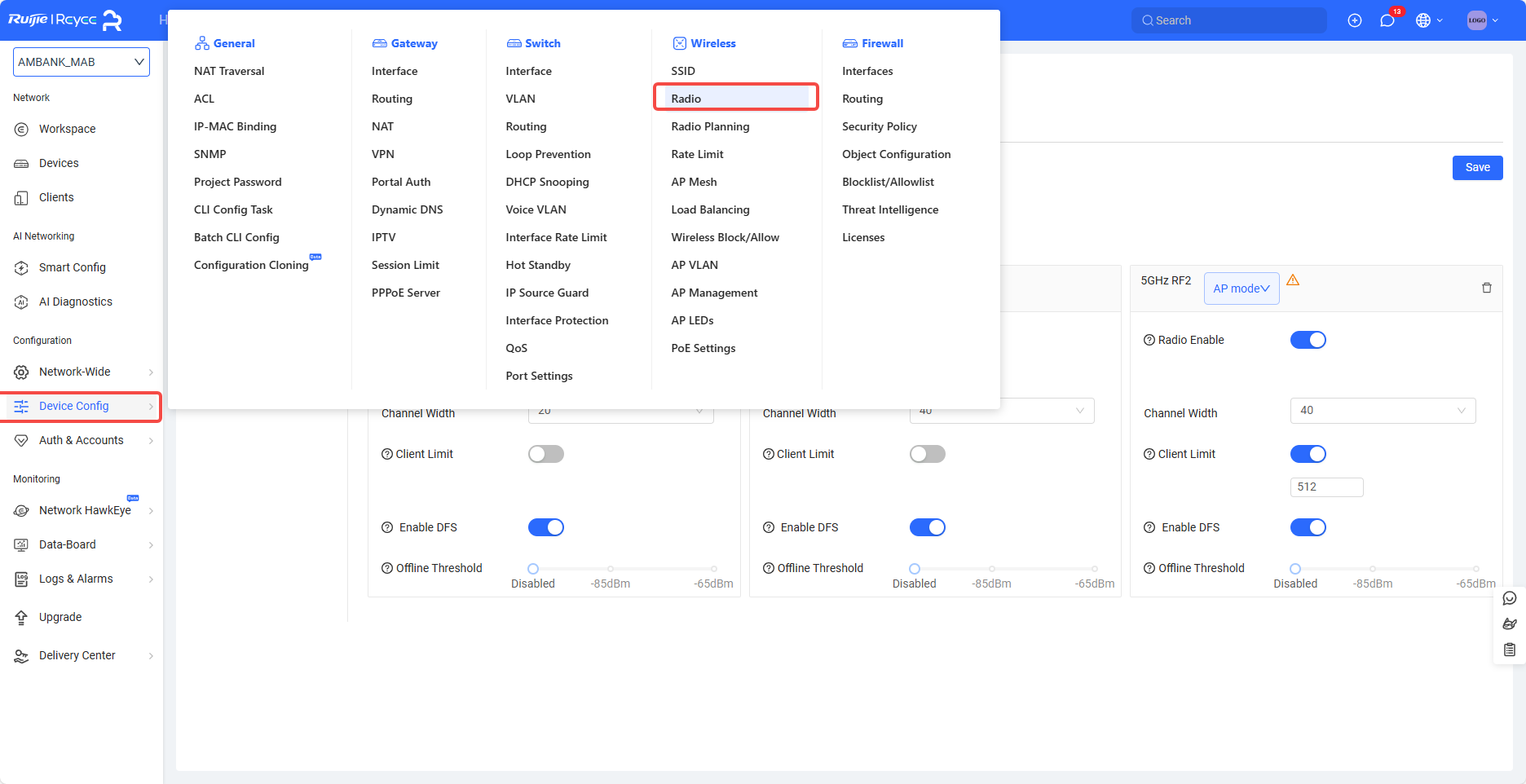
Task: Click the Auth & Accounts icon
Action: [x=22, y=440]
